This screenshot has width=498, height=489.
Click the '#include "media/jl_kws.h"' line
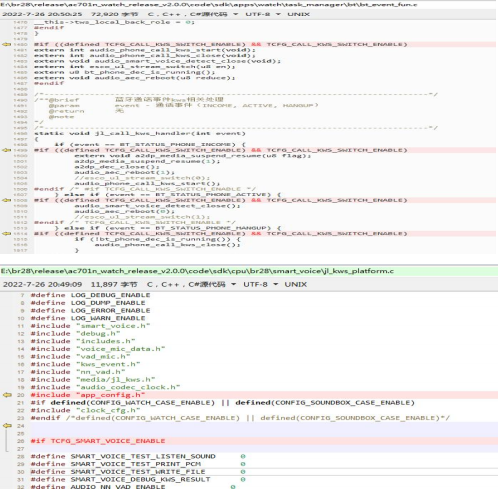click(x=93, y=380)
